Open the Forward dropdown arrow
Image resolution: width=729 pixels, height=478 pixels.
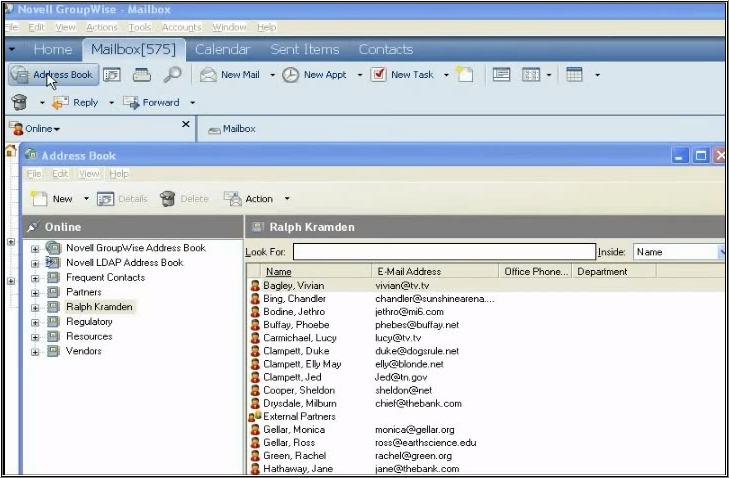pos(192,103)
